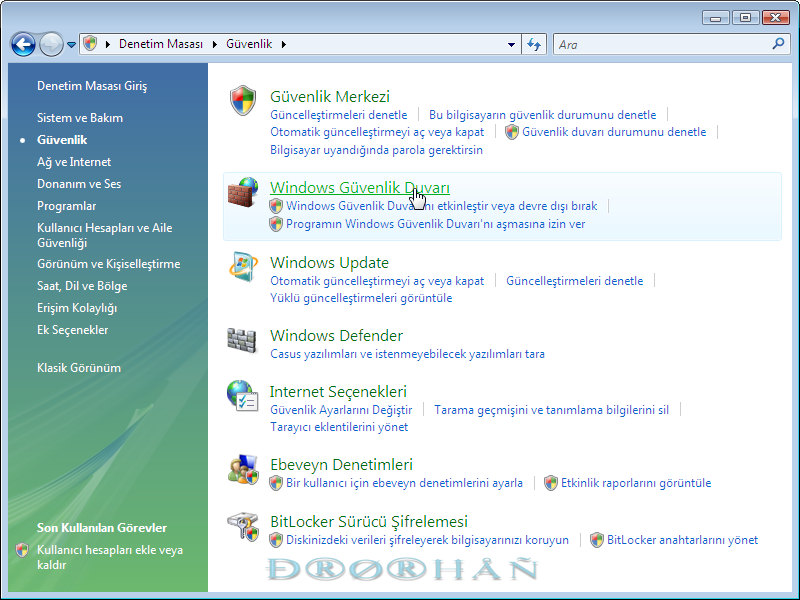
Task: Open Kullanıcı Hesapları ve Aile Güvenliği
Action: coord(105,235)
